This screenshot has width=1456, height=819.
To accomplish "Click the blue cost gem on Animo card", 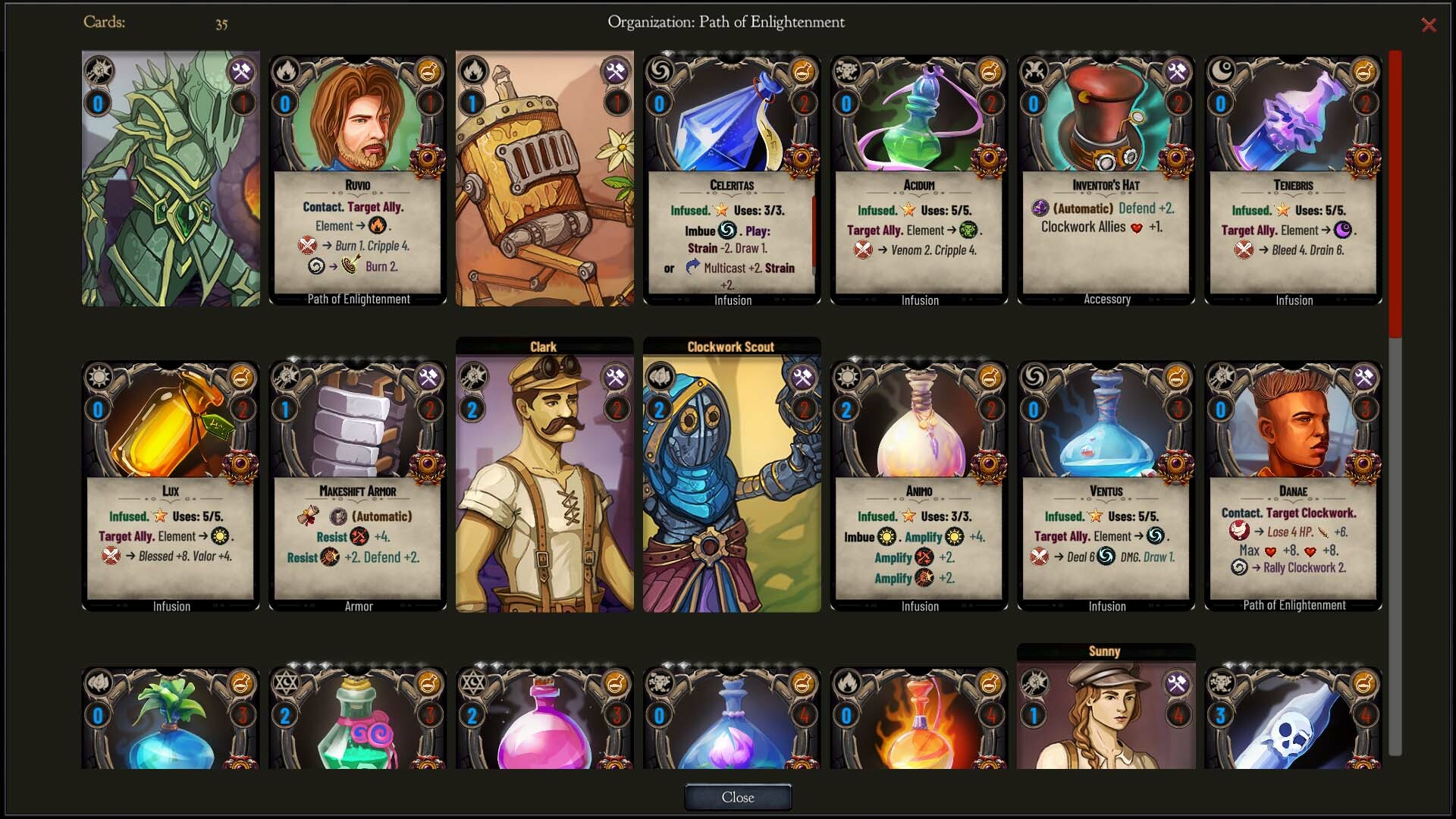I will (846, 410).
